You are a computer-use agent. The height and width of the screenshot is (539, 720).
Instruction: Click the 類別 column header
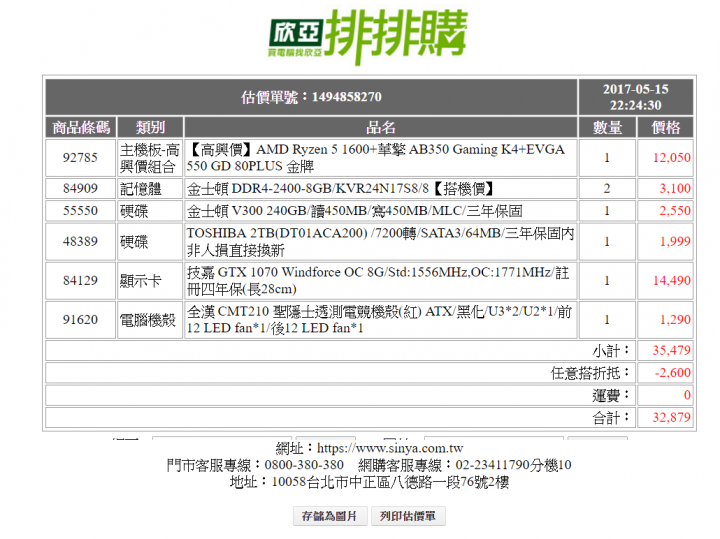click(x=150, y=127)
